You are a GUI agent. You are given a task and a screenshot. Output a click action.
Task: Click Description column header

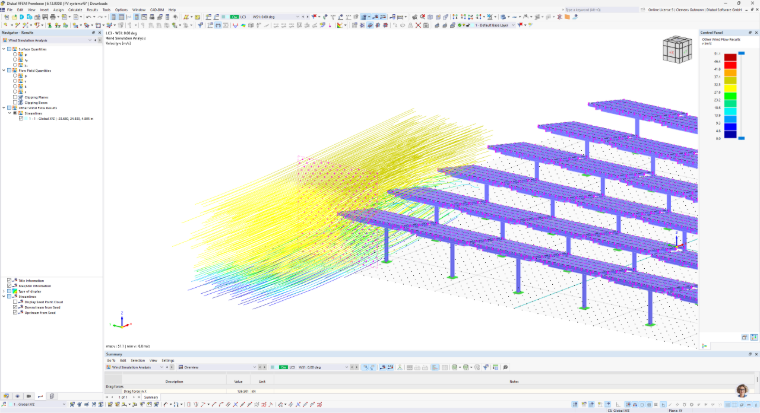tap(174, 381)
